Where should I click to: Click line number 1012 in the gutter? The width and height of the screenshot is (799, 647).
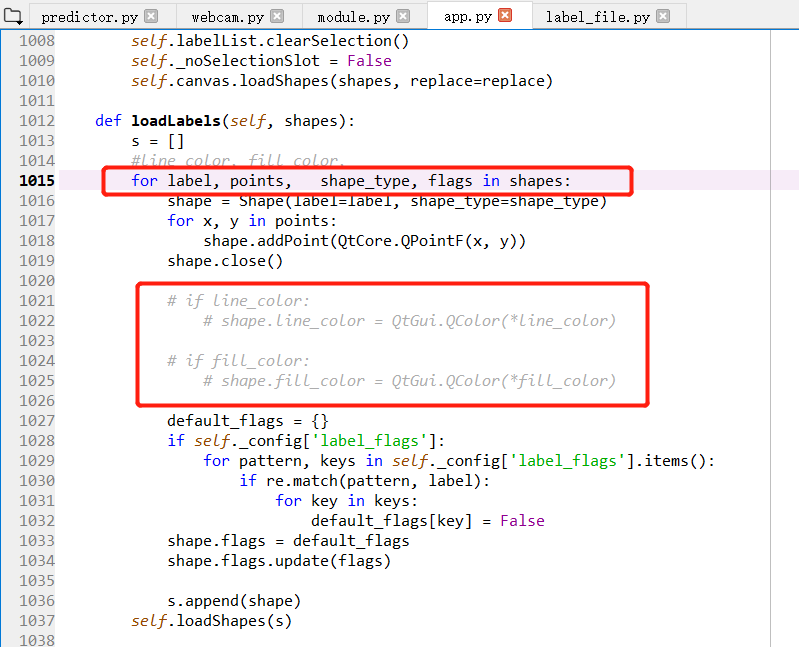(x=37, y=121)
